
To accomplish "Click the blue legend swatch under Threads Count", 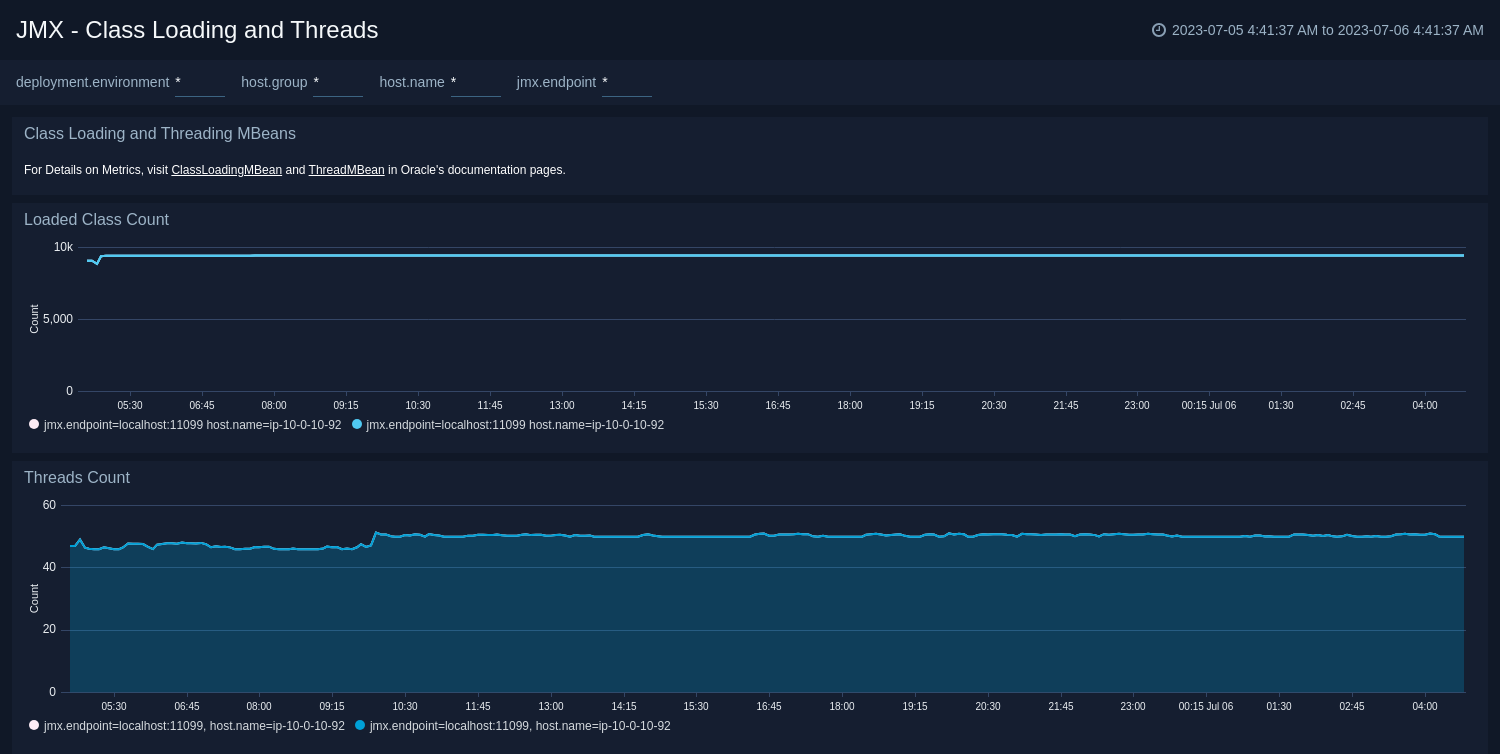I will 360,725.
